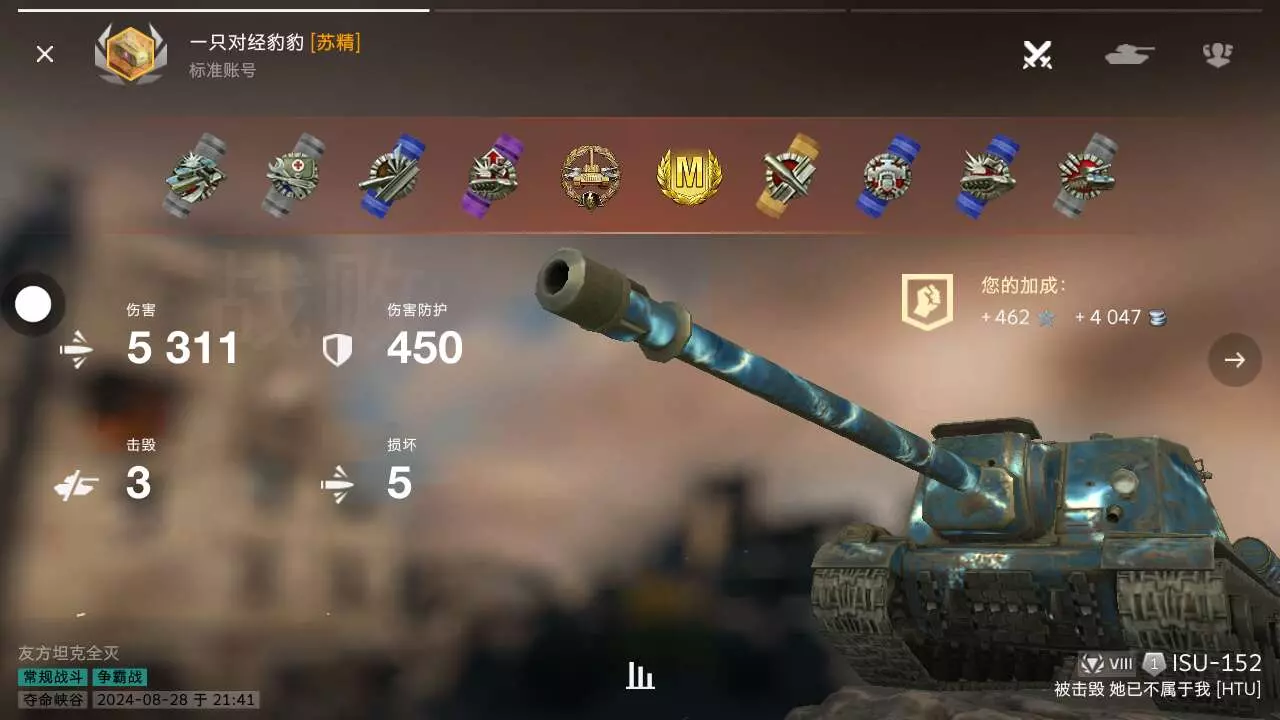Tap the last gray ribbon medal
Screen dimensions: 1280x720
click(x=1085, y=175)
